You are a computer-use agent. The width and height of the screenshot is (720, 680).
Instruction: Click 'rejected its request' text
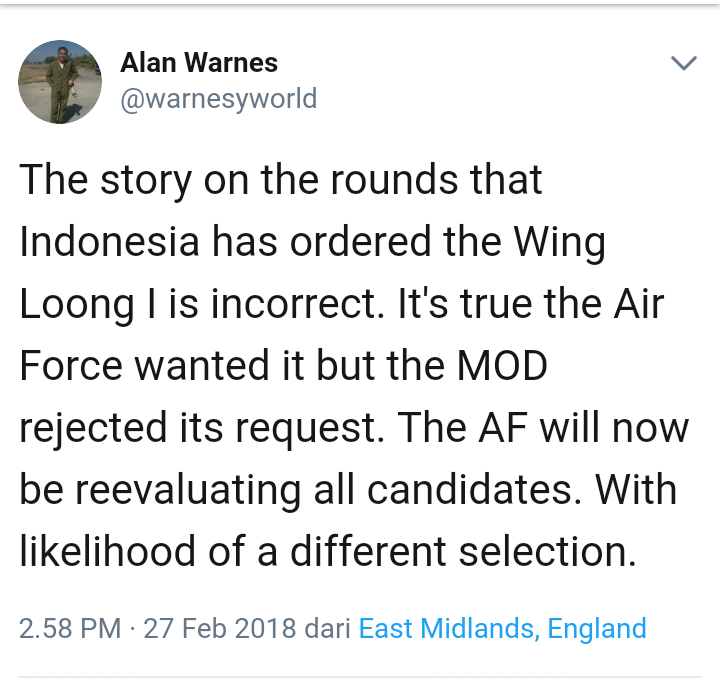202,427
